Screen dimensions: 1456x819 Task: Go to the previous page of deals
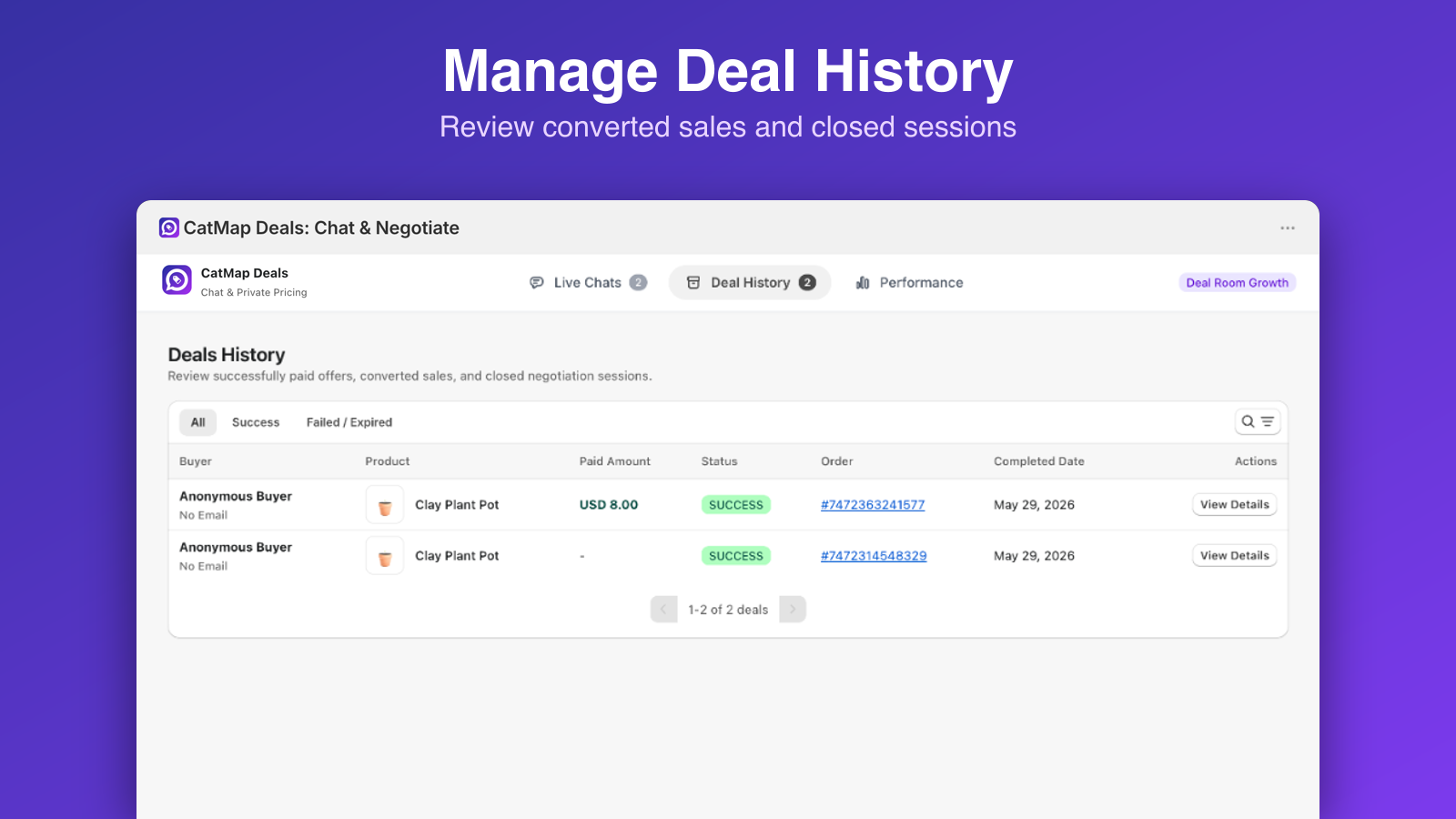coord(663,610)
